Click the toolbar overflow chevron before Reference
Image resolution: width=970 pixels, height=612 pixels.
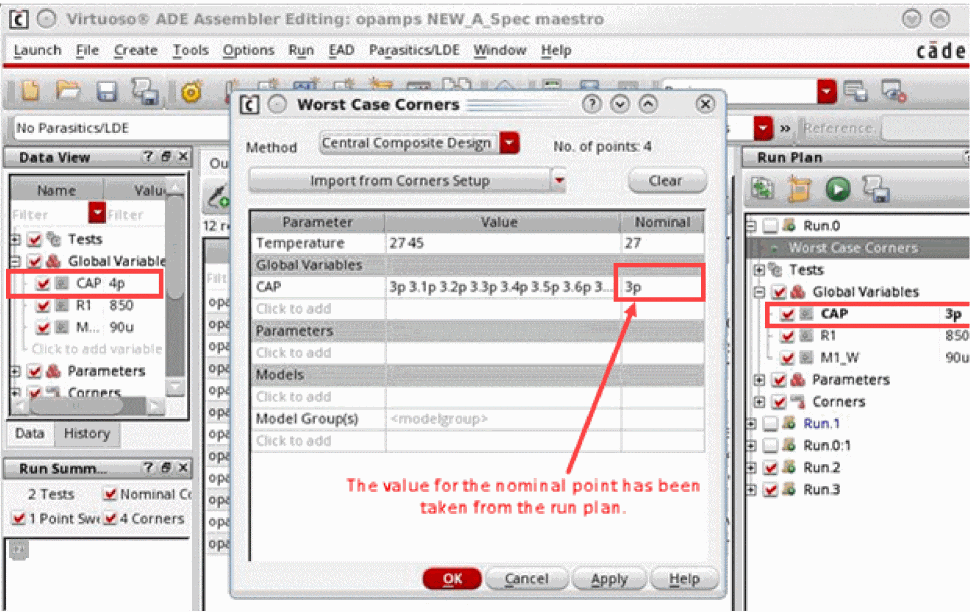click(x=785, y=128)
